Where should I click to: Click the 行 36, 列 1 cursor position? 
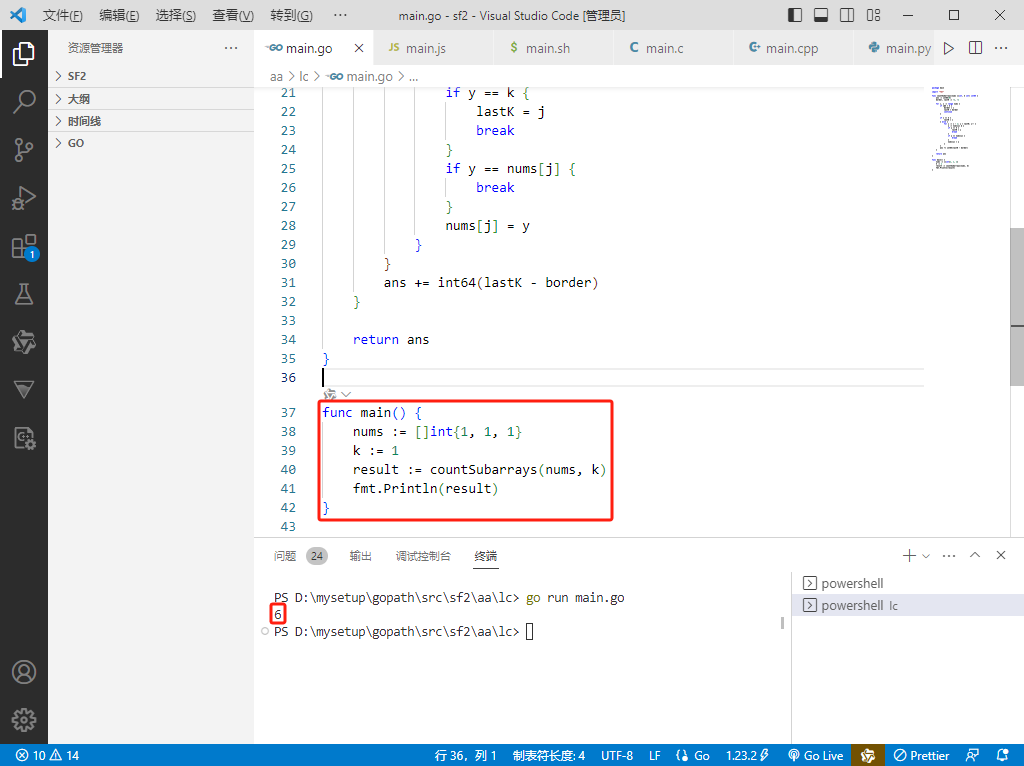click(466, 756)
